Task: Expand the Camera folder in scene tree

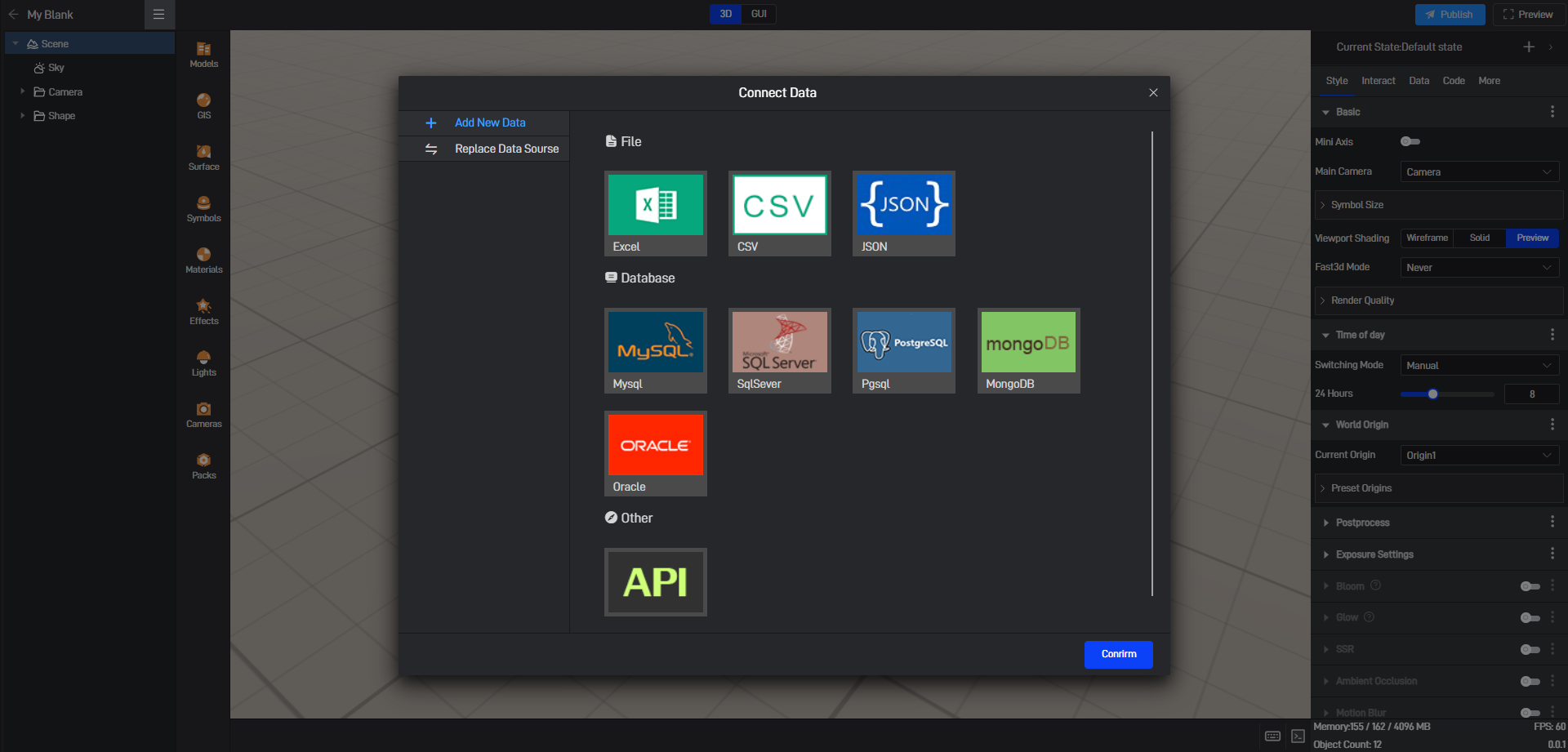Action: pos(22,91)
